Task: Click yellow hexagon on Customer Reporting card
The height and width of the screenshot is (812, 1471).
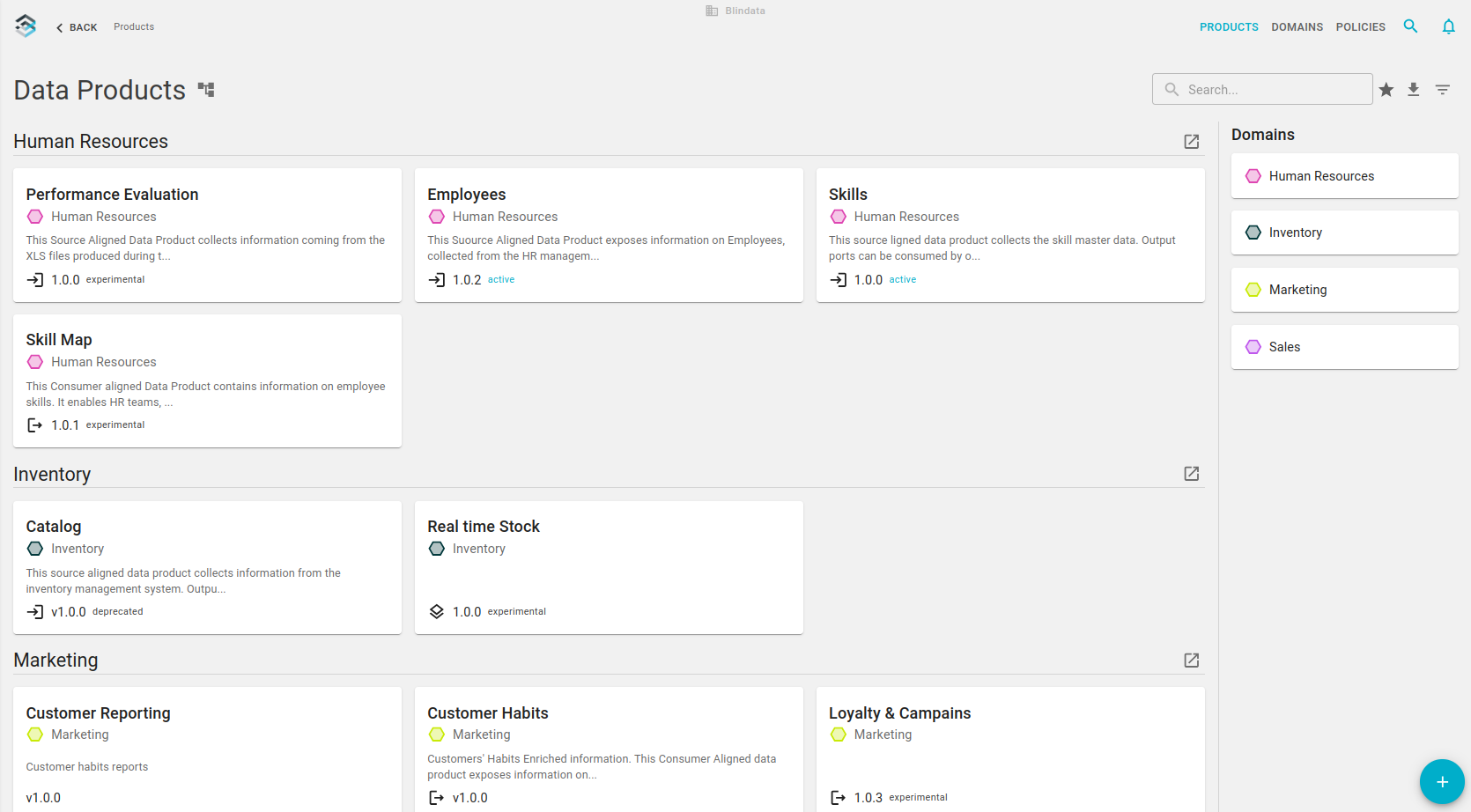Action: (x=35, y=734)
